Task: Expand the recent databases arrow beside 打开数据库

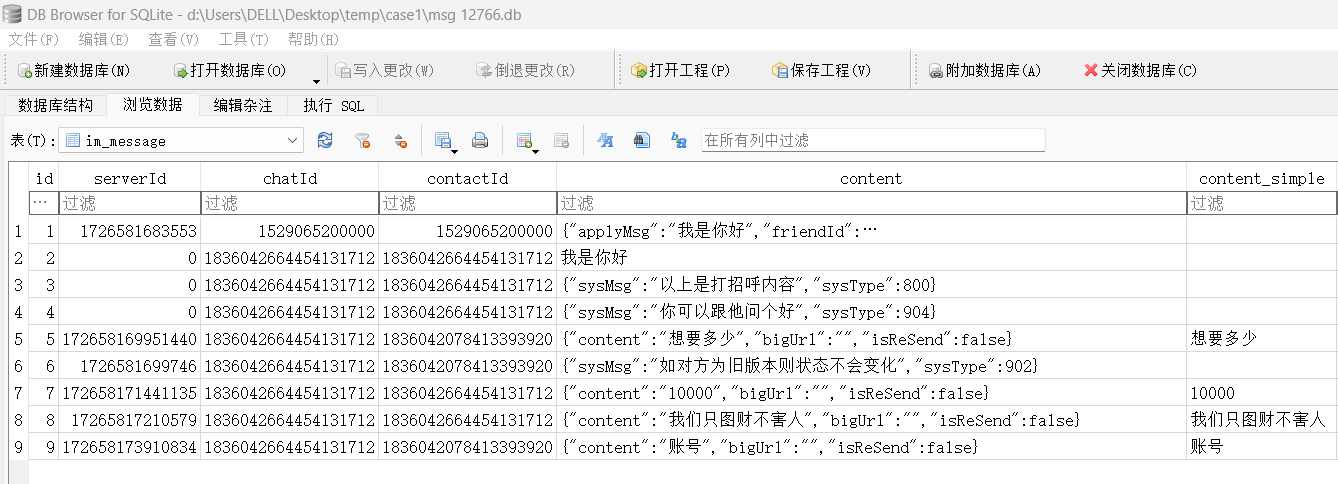Action: click(x=317, y=81)
